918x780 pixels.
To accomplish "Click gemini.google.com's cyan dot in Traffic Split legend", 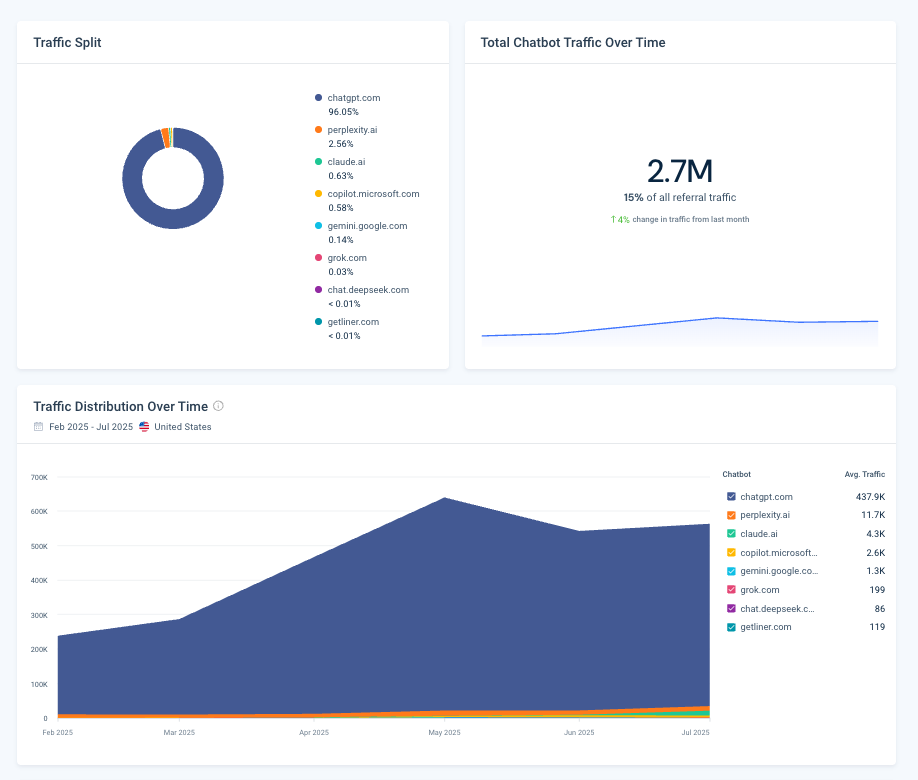I will pyautogui.click(x=318, y=226).
